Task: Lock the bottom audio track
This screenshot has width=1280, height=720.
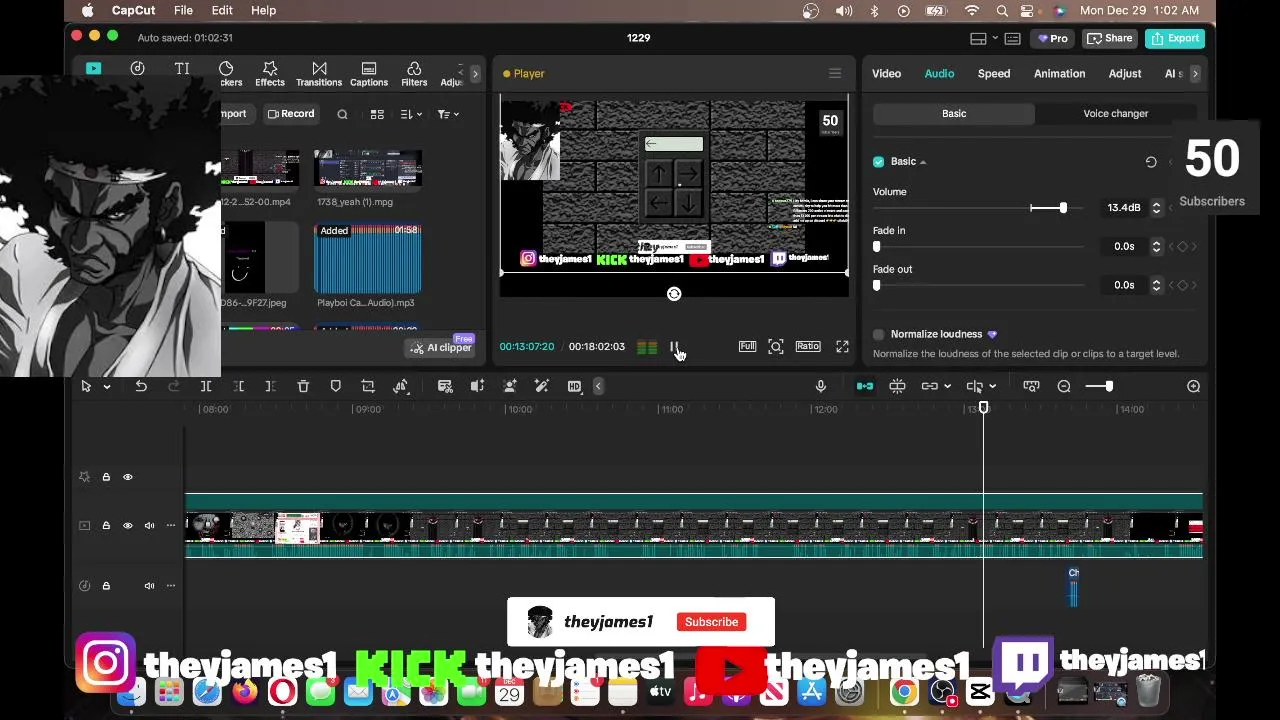Action: tap(106, 586)
